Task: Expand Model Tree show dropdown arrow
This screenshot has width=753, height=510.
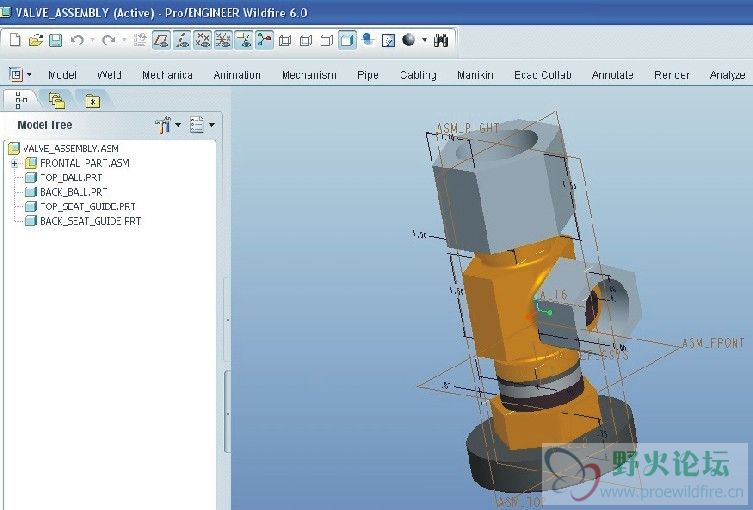Action: [212, 125]
